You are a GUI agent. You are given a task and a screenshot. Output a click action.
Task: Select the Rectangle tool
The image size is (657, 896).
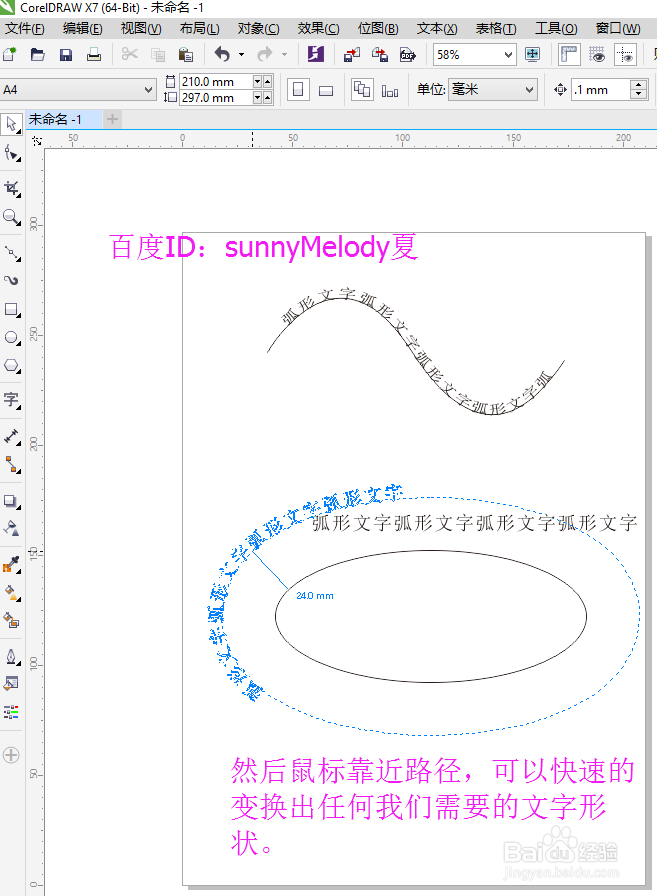point(11,310)
